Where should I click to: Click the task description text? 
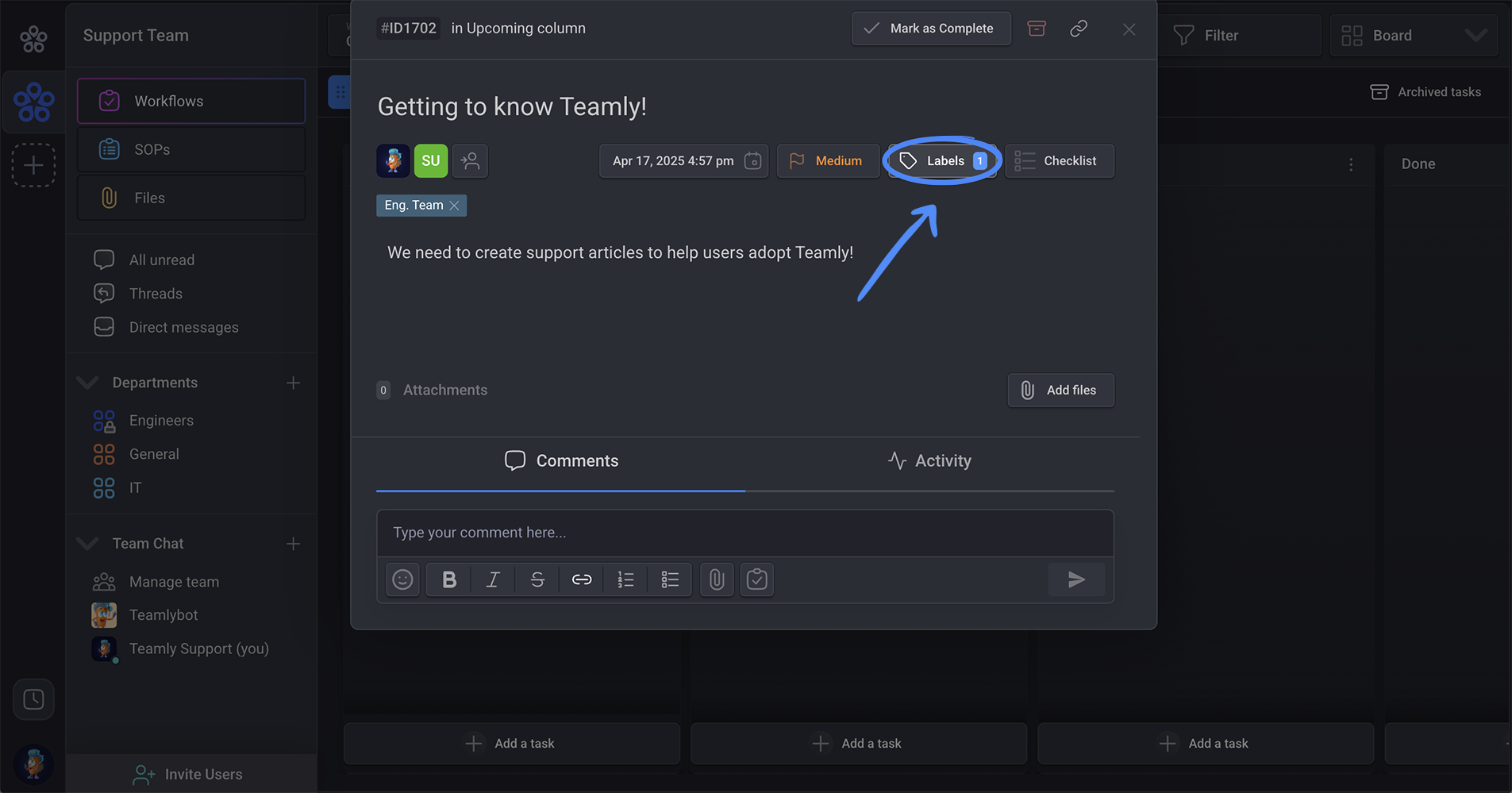[x=620, y=252]
